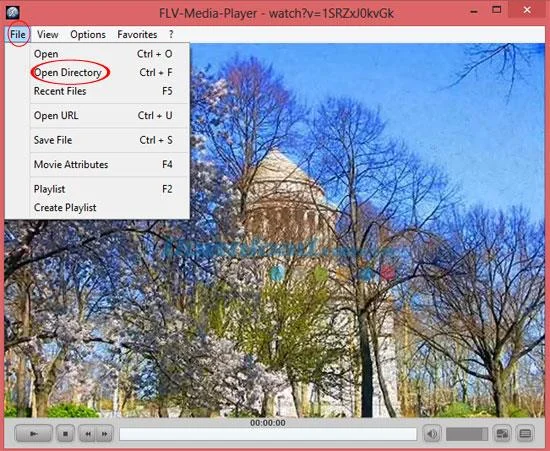Screen dimensions: 550x451
Task: Open the View menu
Action: pyautogui.click(x=48, y=34)
